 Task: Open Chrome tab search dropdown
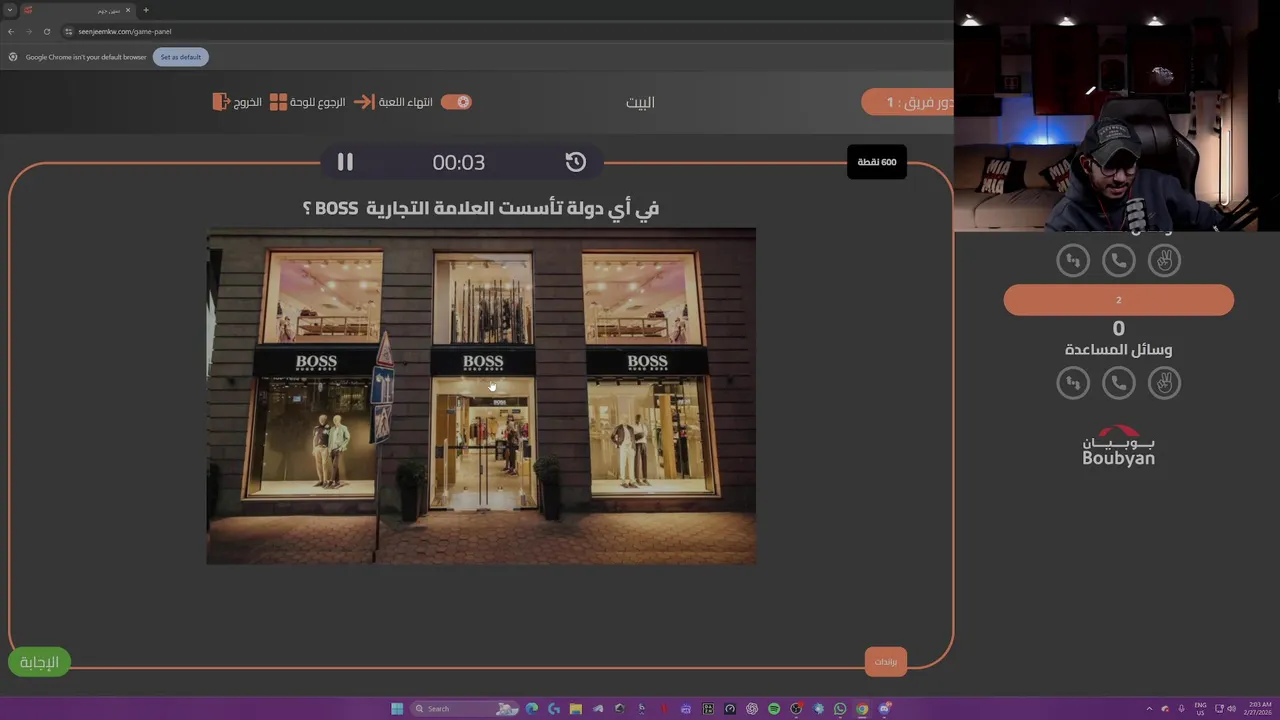[9, 10]
